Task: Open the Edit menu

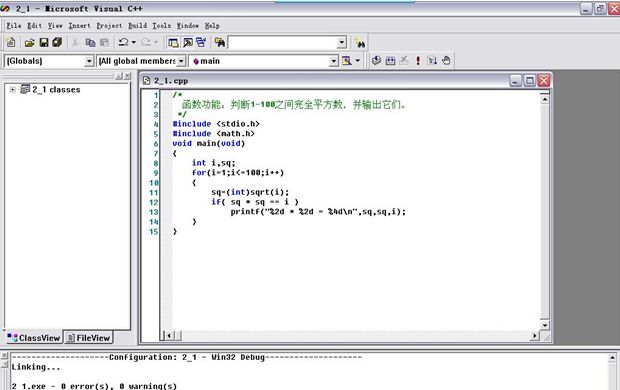Action: tap(34, 26)
